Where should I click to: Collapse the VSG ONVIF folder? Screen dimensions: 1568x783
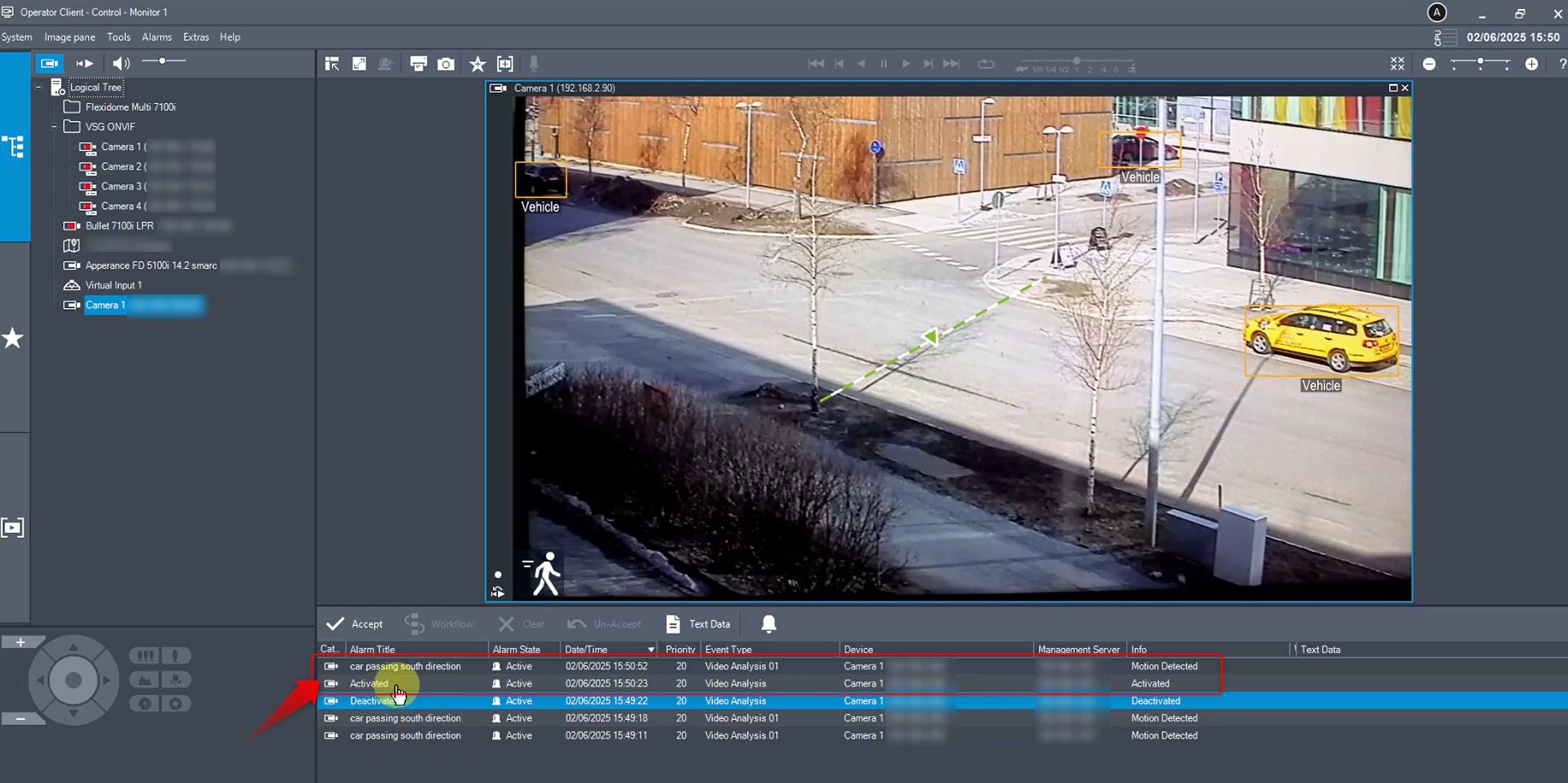click(x=55, y=127)
